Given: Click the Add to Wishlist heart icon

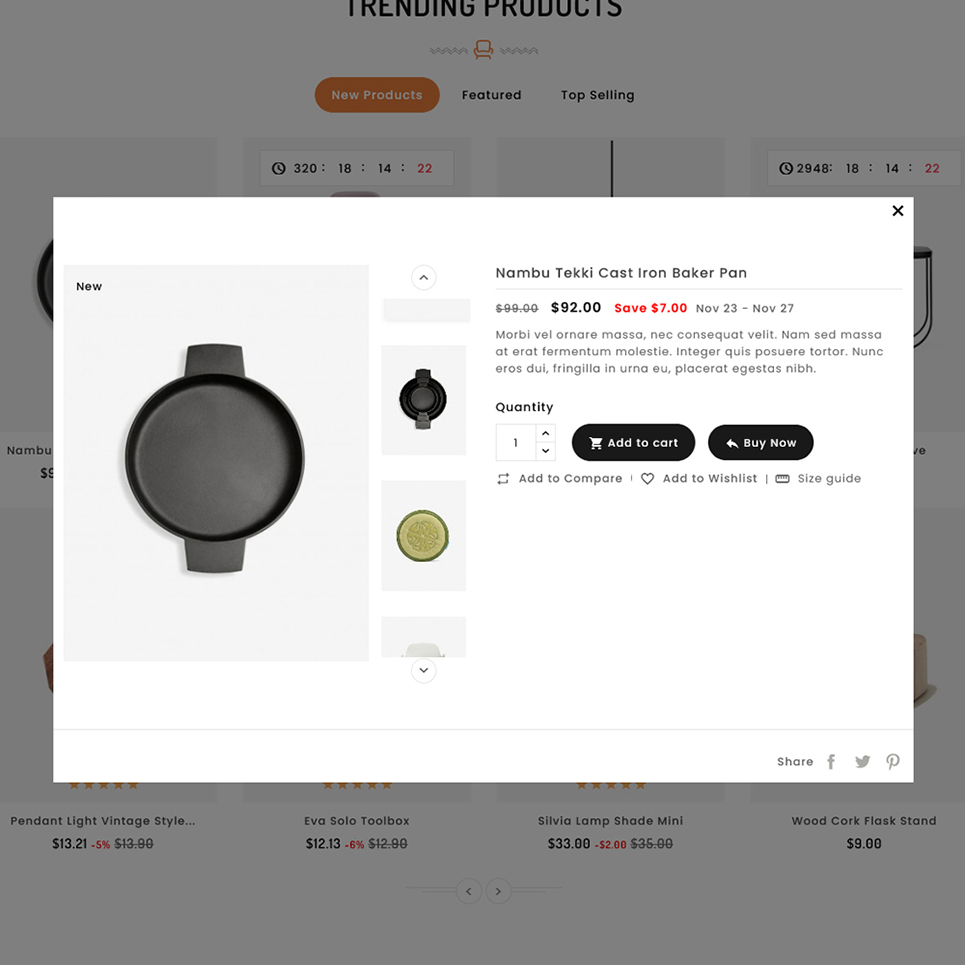Looking at the screenshot, I should (x=647, y=479).
